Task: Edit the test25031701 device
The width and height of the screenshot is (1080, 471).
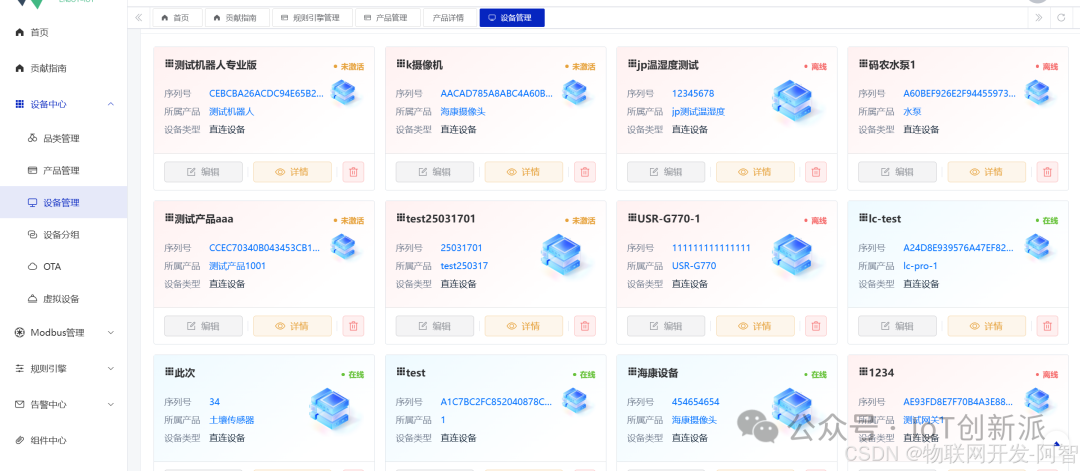Action: coord(435,326)
